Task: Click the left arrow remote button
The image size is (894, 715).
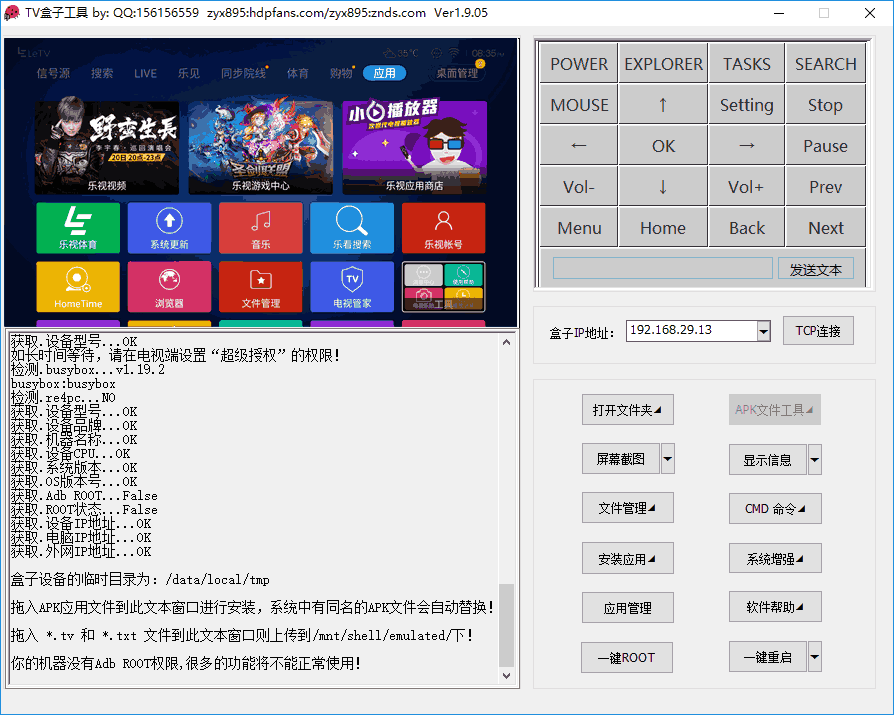Action: [x=579, y=145]
